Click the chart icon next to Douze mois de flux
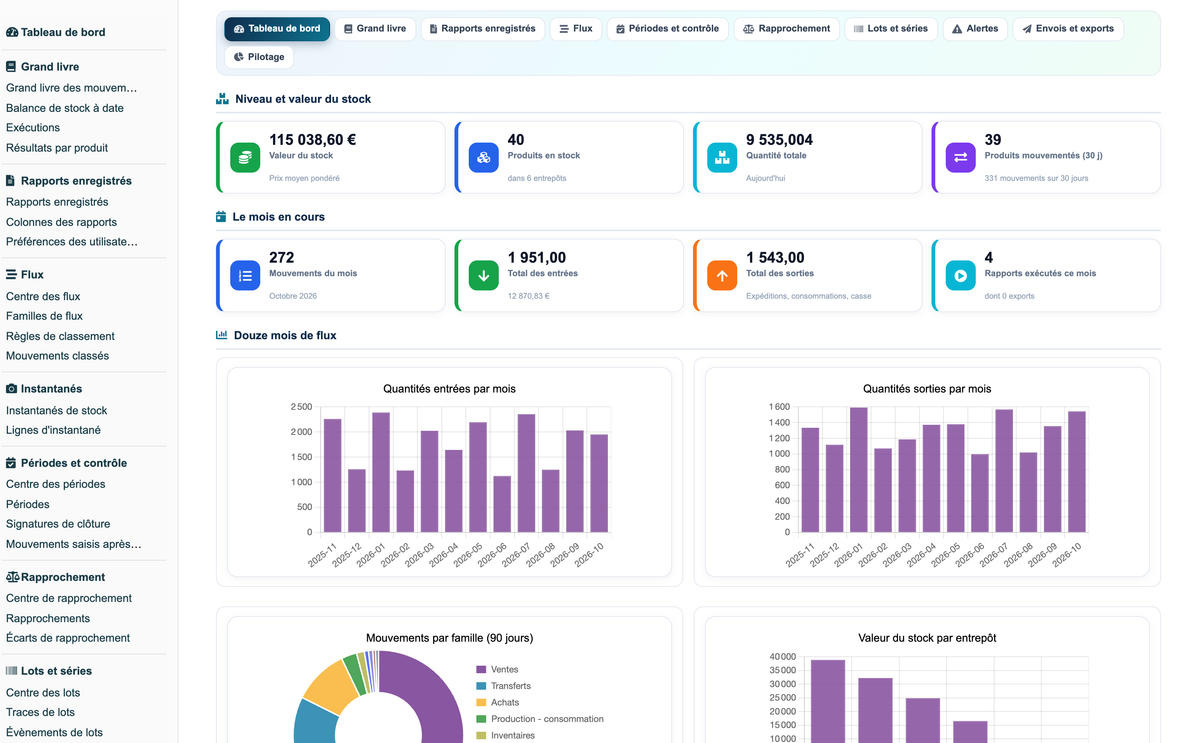Viewport: 1200px width, 743px height. click(222, 335)
